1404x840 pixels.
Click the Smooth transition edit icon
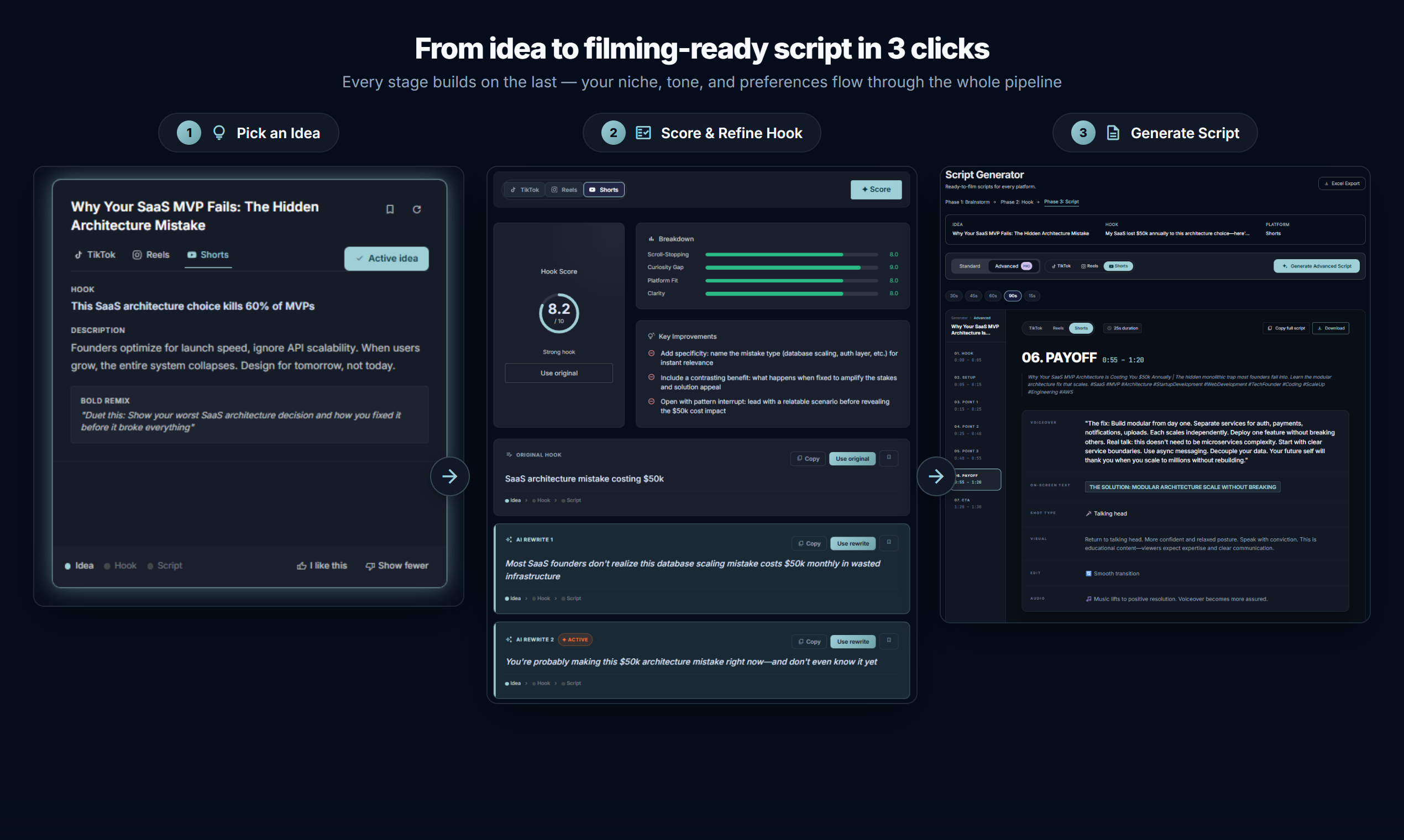[1088, 574]
